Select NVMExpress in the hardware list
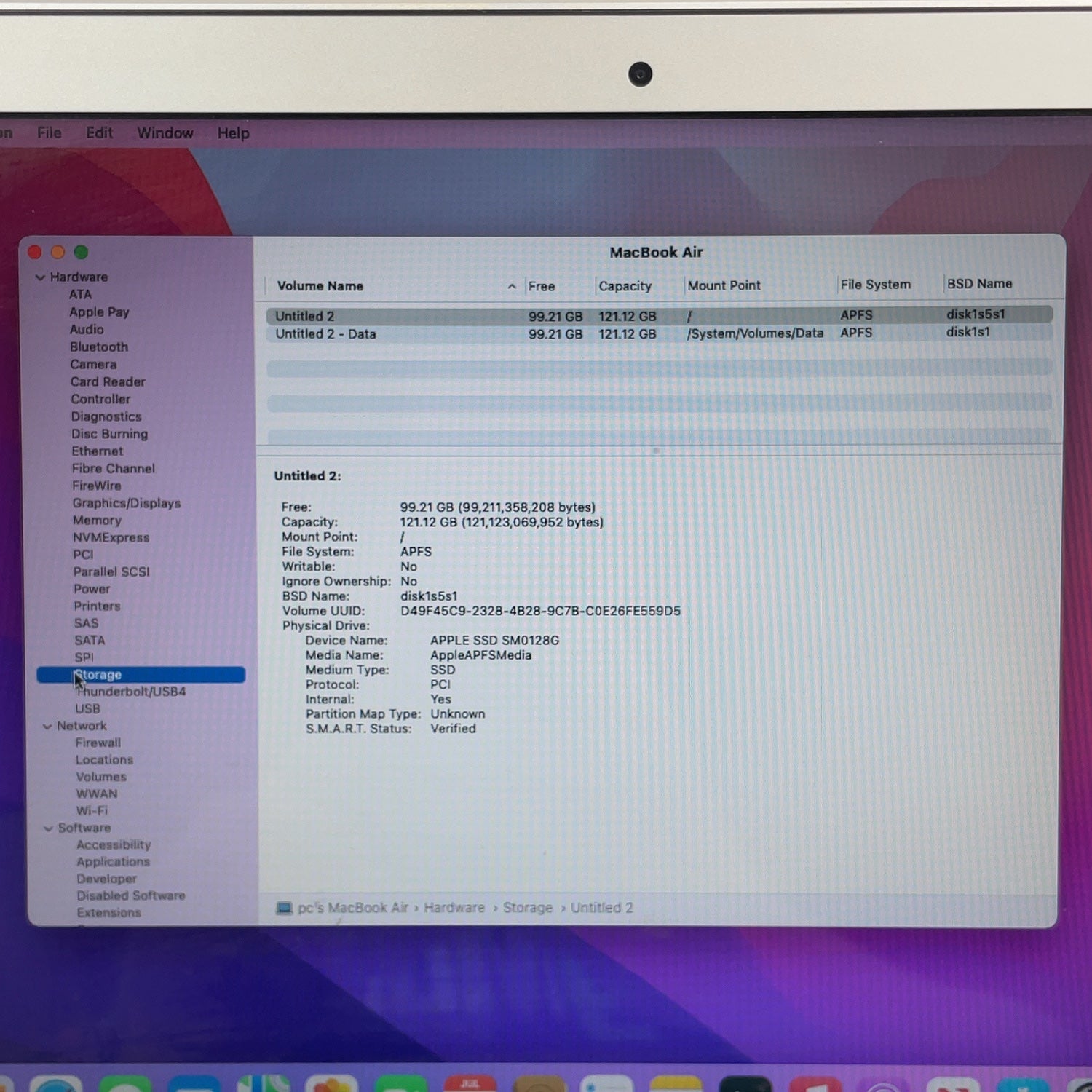This screenshot has width=1092, height=1092. tap(111, 537)
